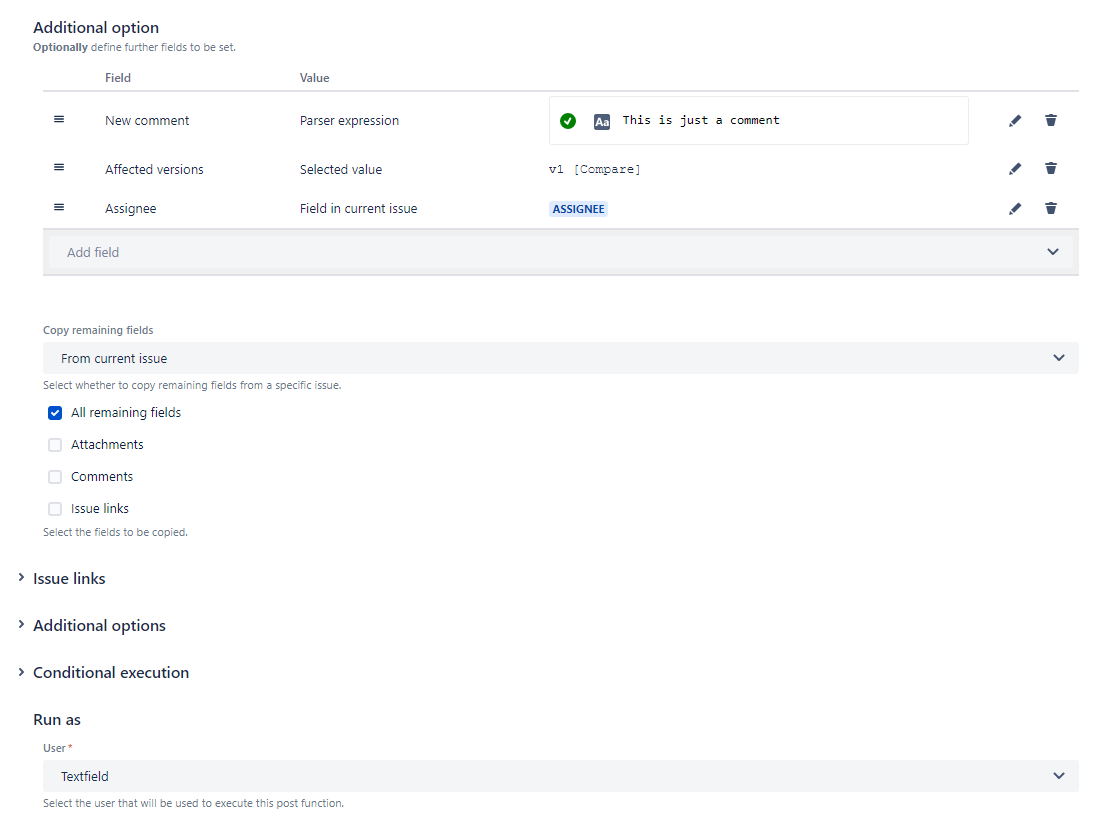Image resolution: width=1100 pixels, height=832 pixels.
Task: Click the parser expression comment box
Action: point(758,121)
